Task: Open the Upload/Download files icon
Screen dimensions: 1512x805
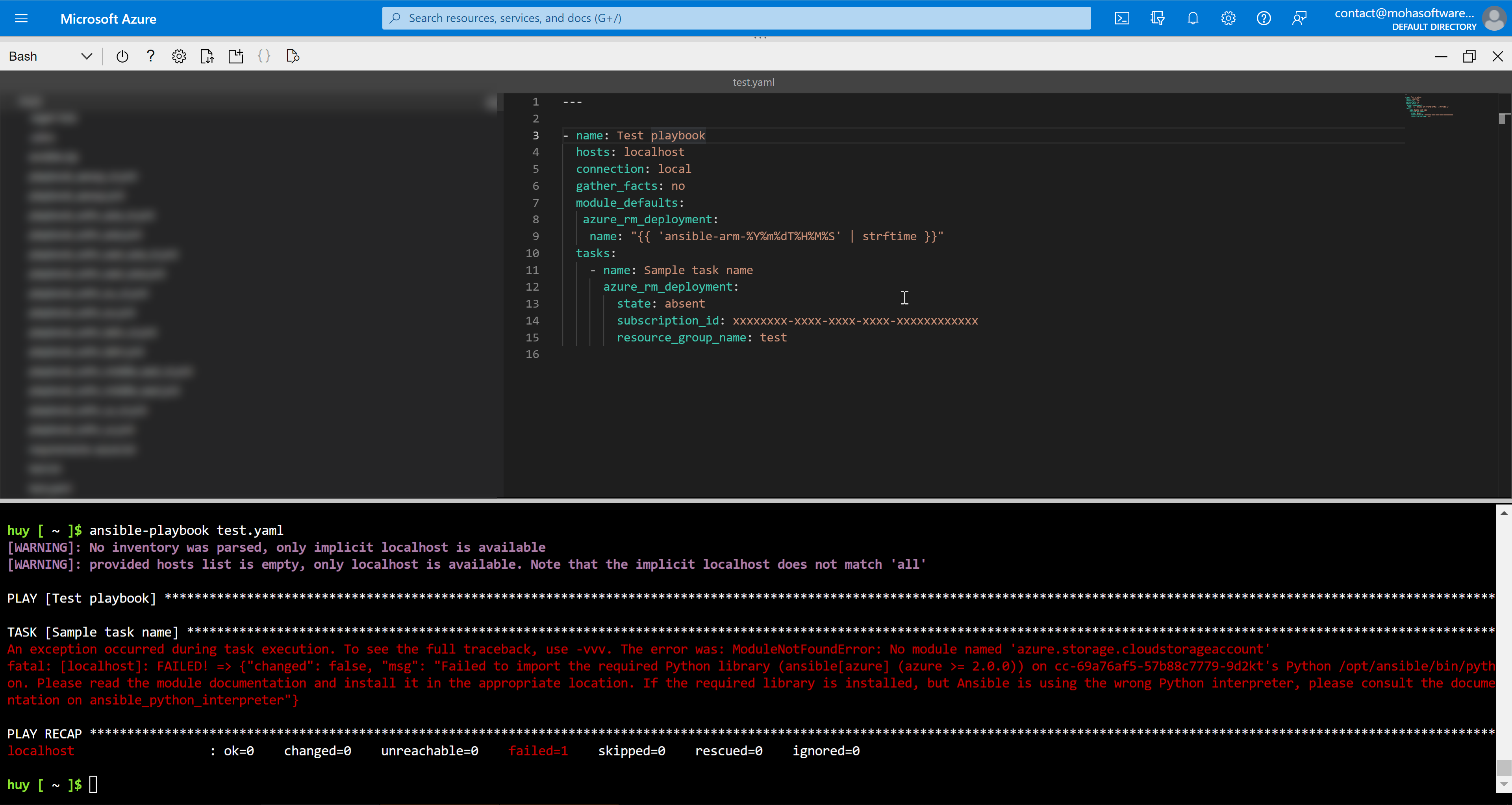Action: tap(207, 56)
